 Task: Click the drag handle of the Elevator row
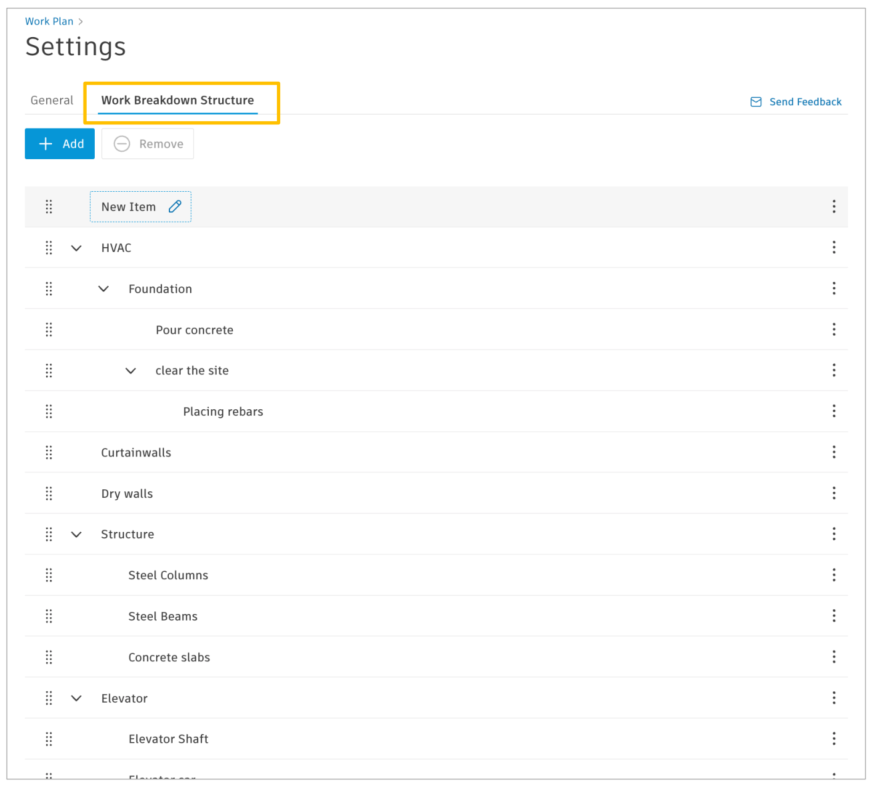coord(49,698)
